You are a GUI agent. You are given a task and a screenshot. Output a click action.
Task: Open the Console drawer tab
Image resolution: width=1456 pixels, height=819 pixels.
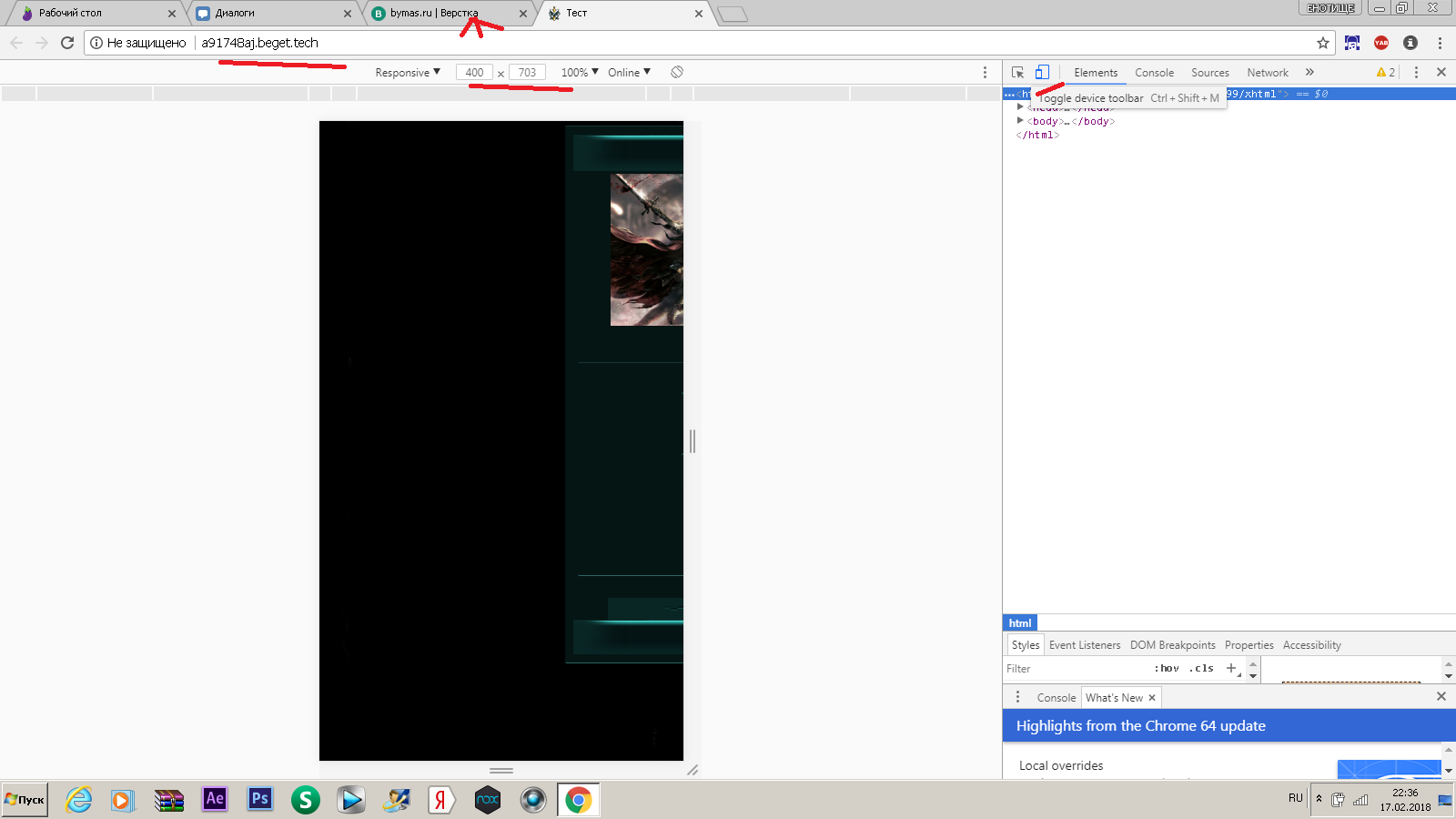click(1056, 697)
